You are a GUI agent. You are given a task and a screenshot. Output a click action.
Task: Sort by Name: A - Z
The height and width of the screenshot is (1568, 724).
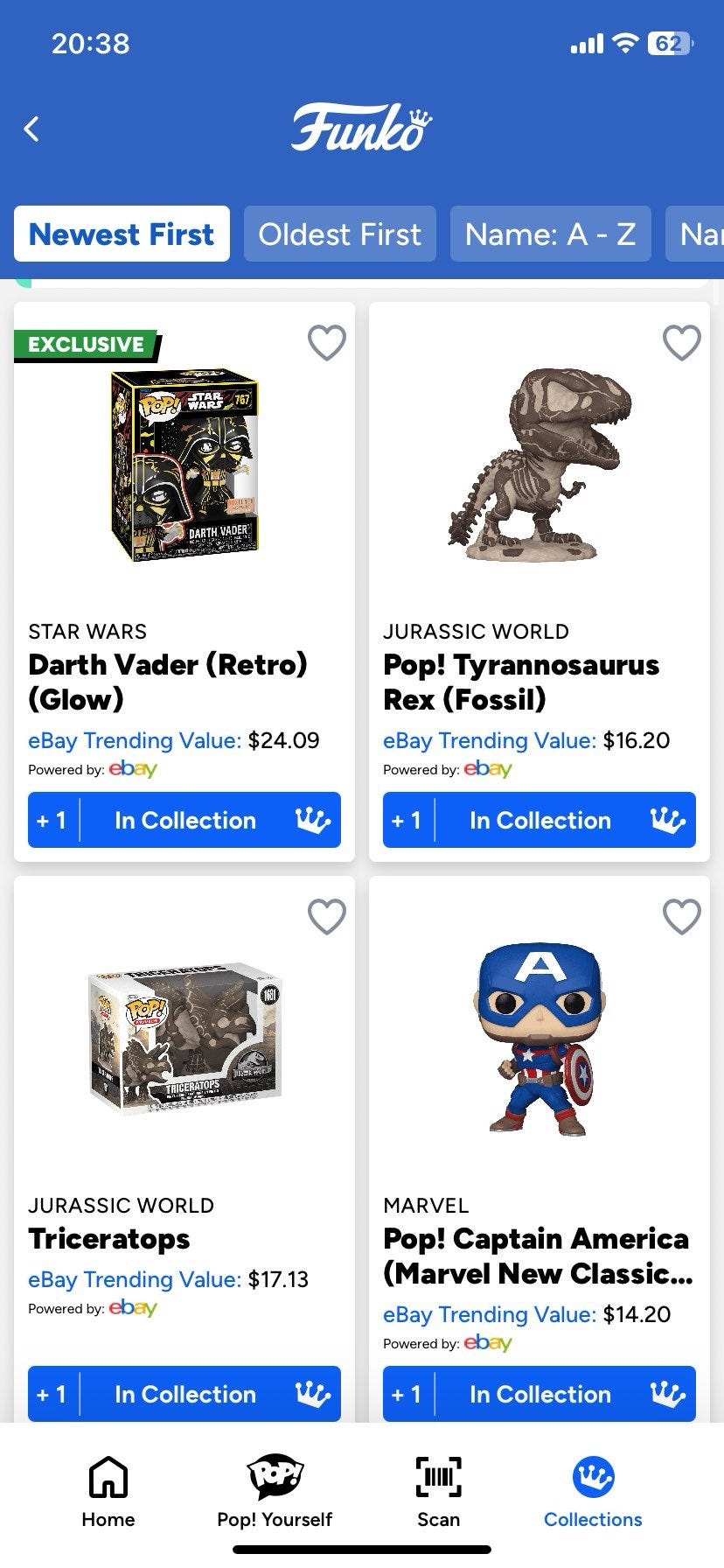click(x=551, y=234)
